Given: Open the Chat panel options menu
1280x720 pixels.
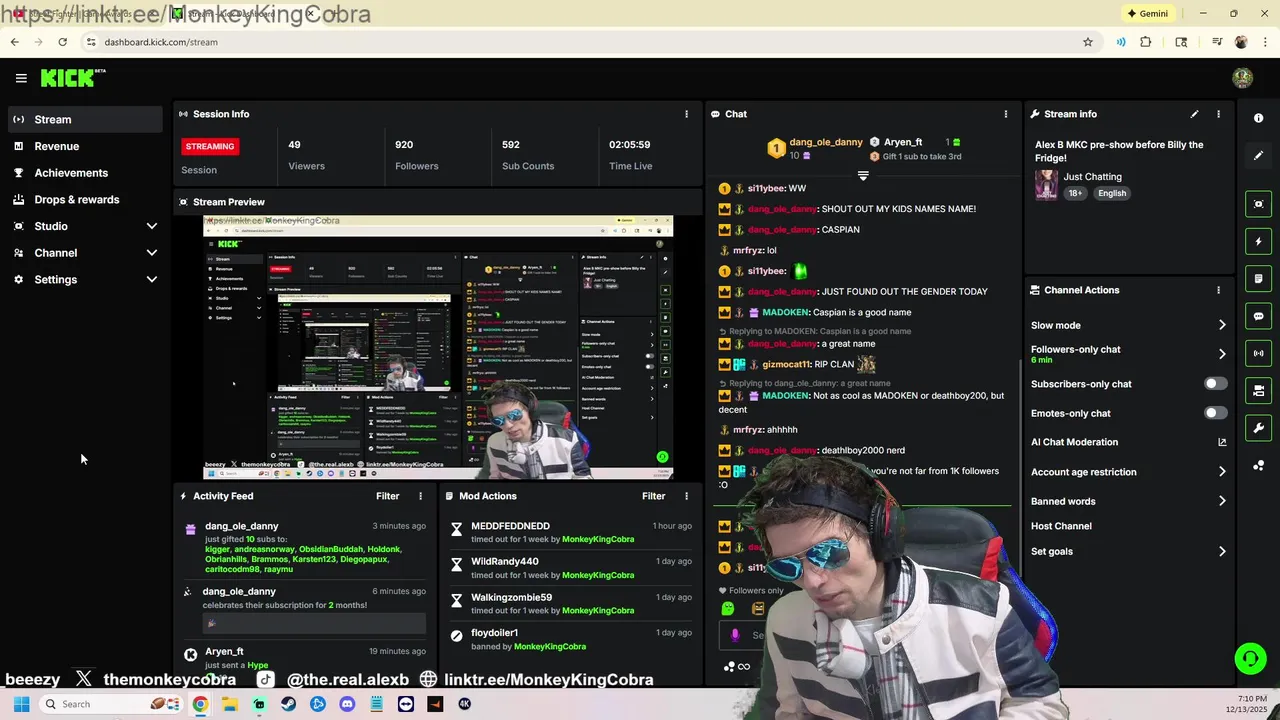Looking at the screenshot, I should [x=1005, y=114].
